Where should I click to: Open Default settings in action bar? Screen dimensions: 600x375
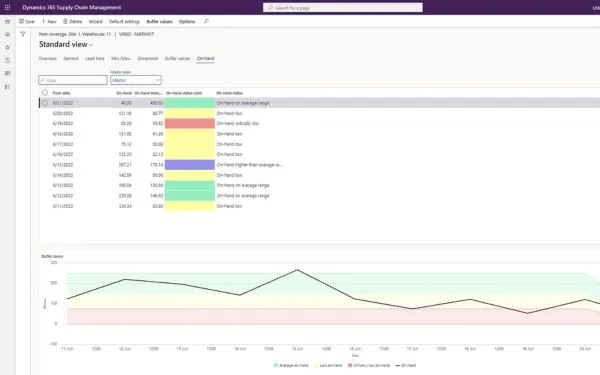[124, 21]
